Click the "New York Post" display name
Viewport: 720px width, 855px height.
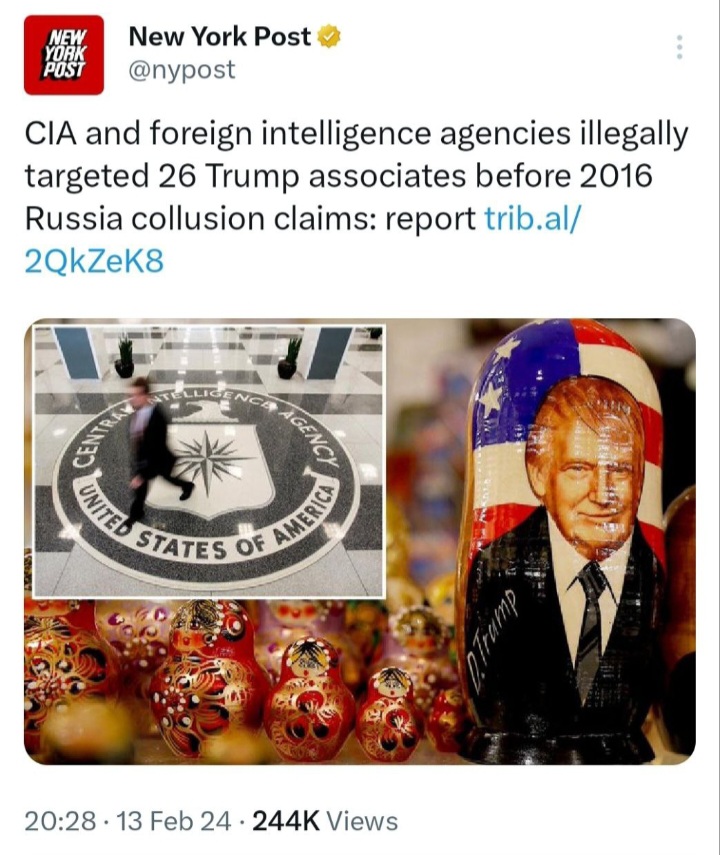pos(220,38)
